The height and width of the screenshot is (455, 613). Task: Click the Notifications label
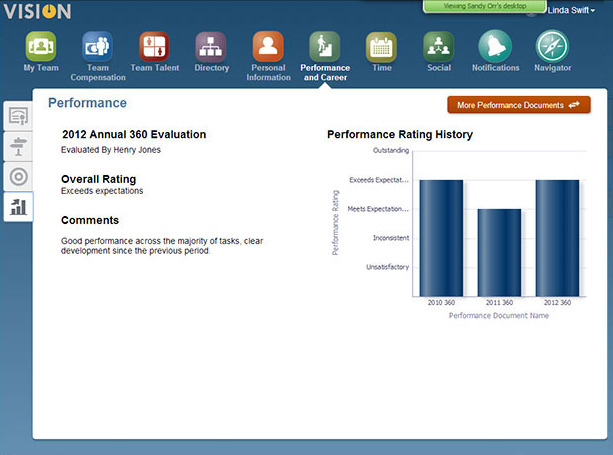[x=495, y=68]
